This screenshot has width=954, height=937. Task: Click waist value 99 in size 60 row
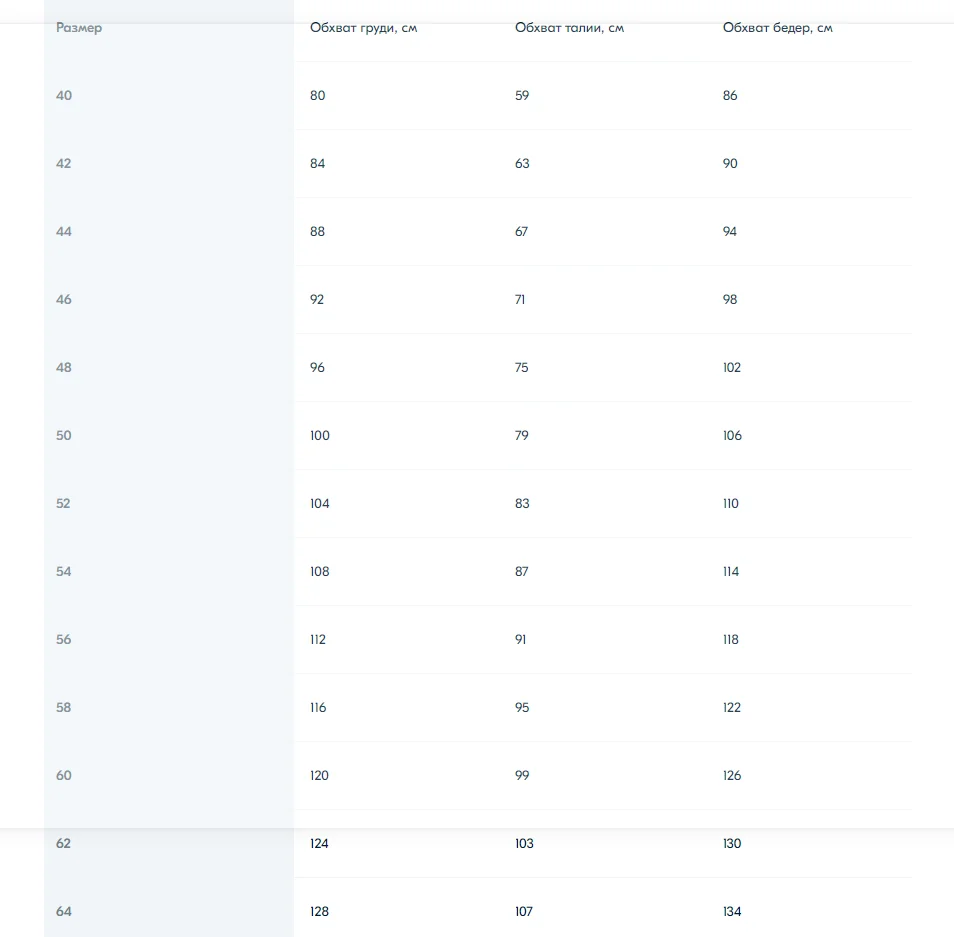coord(522,776)
